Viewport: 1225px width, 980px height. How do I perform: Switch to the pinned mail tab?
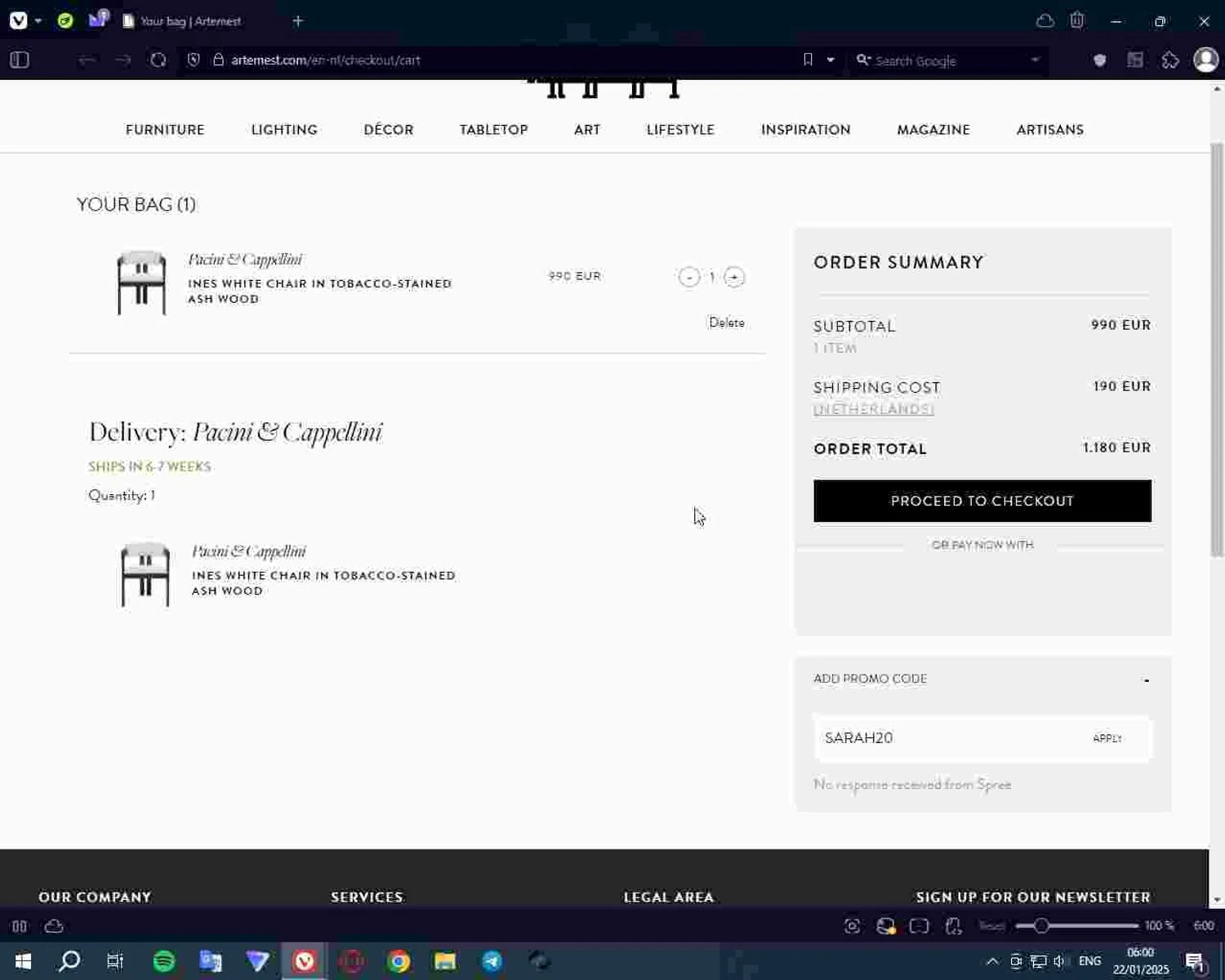point(99,19)
